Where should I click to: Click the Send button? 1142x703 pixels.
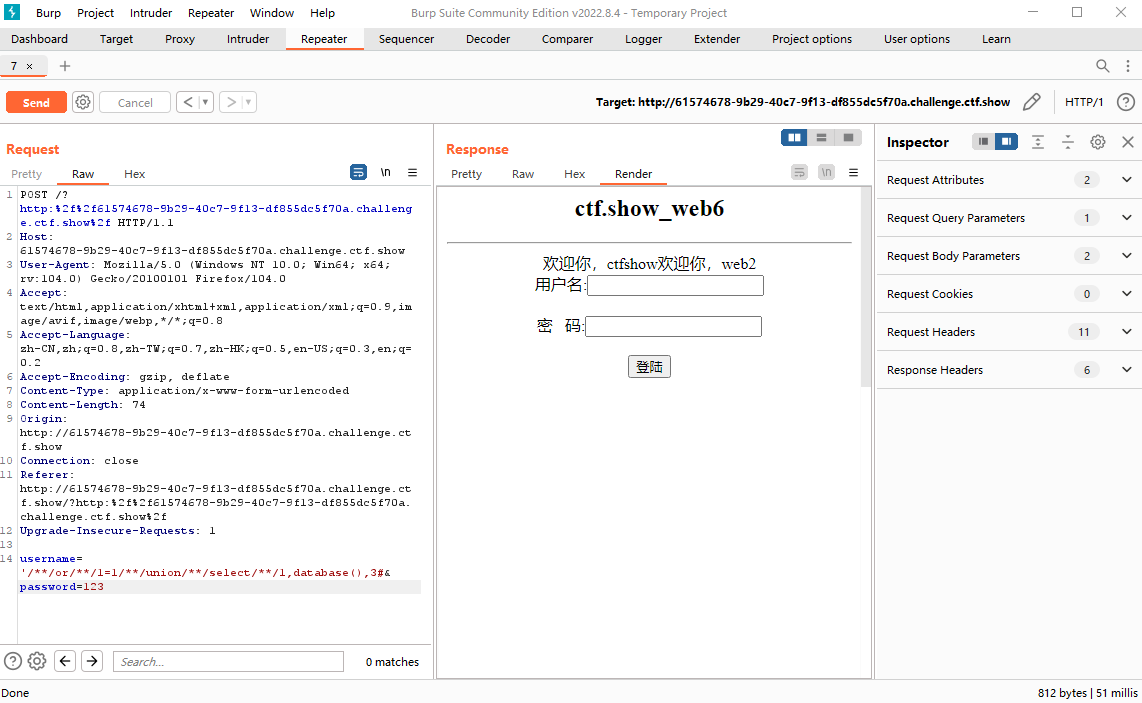coord(36,102)
